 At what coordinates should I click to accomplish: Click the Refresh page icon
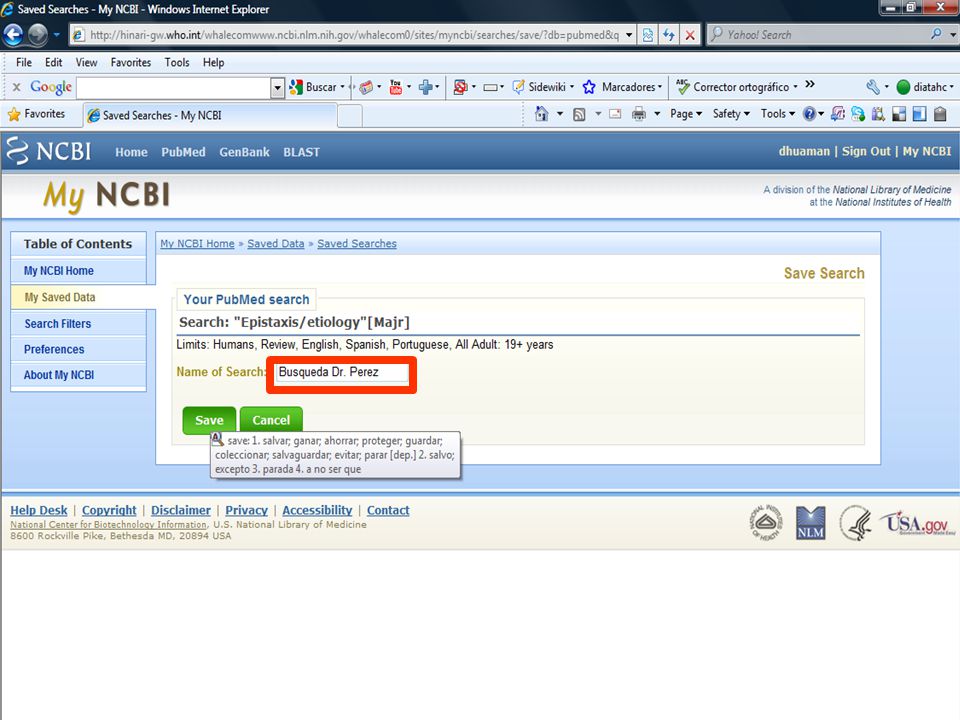point(669,35)
